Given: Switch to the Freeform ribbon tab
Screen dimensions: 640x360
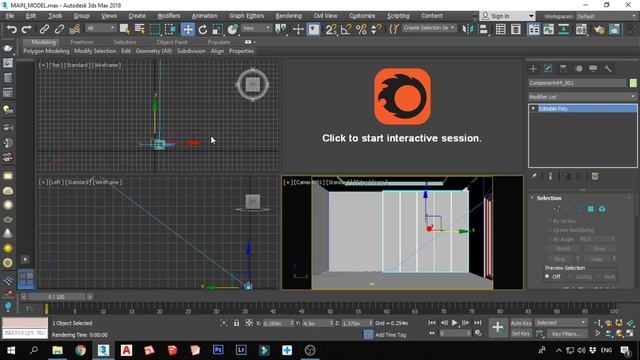Looking at the screenshot, I should pyautogui.click(x=82, y=42).
